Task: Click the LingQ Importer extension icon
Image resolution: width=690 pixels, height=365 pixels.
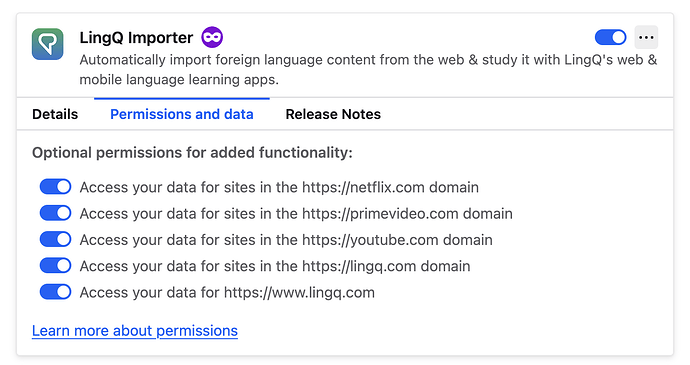Action: 48,44
